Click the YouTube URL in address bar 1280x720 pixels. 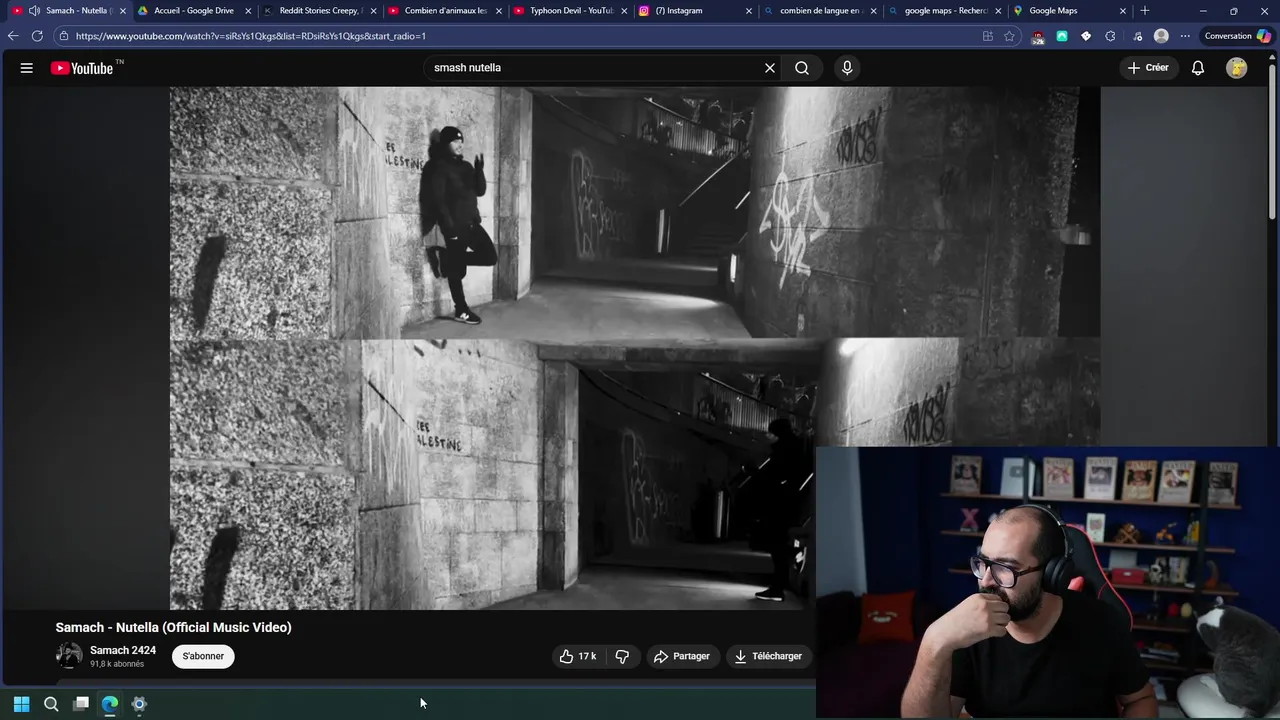click(x=251, y=36)
